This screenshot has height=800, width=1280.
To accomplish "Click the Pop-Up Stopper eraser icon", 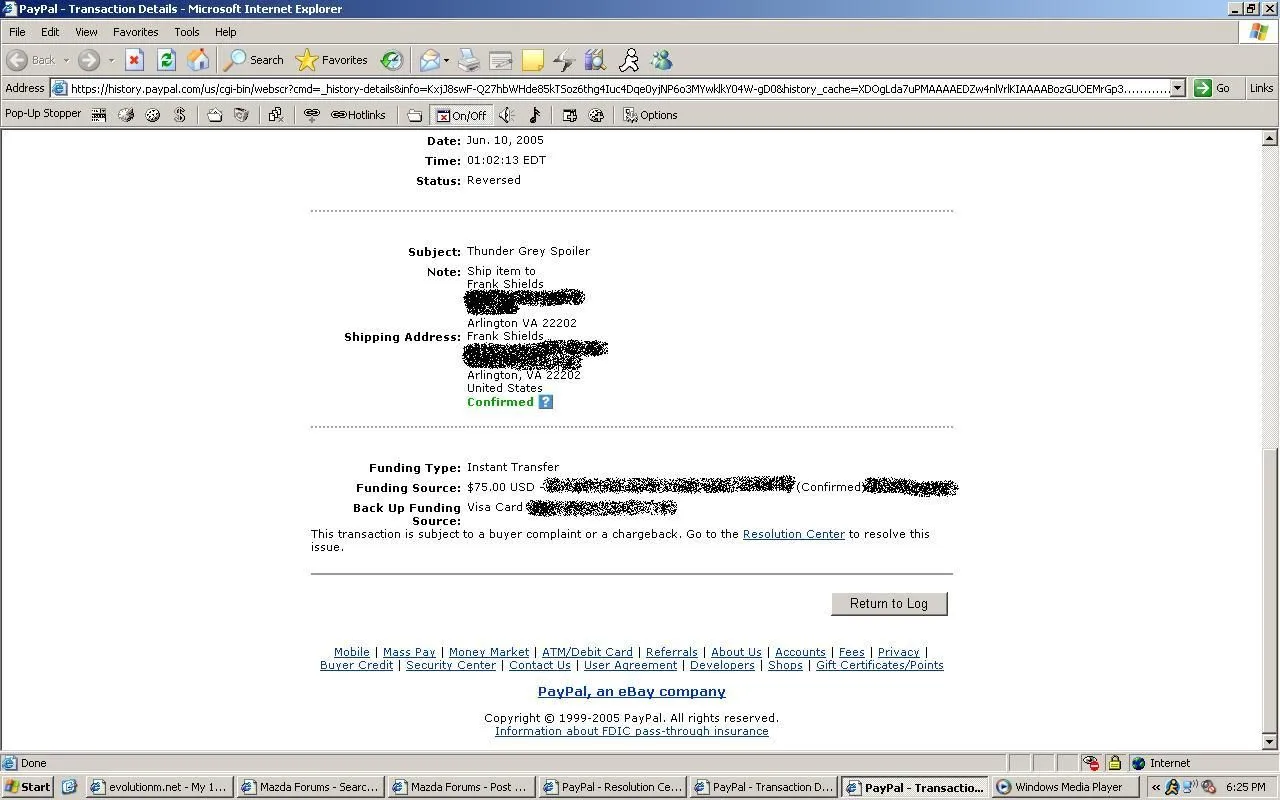I will tap(126, 115).
